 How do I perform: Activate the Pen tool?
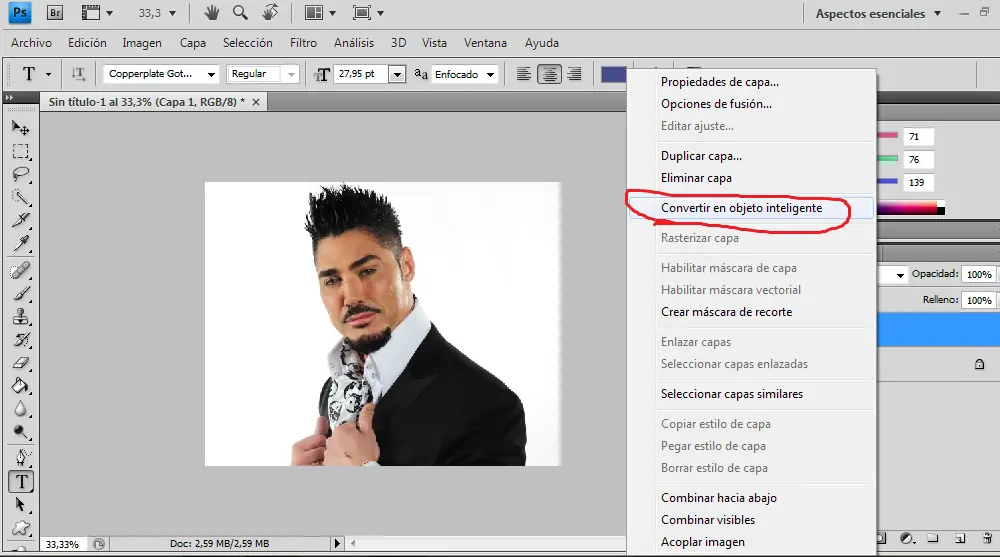click(20, 457)
